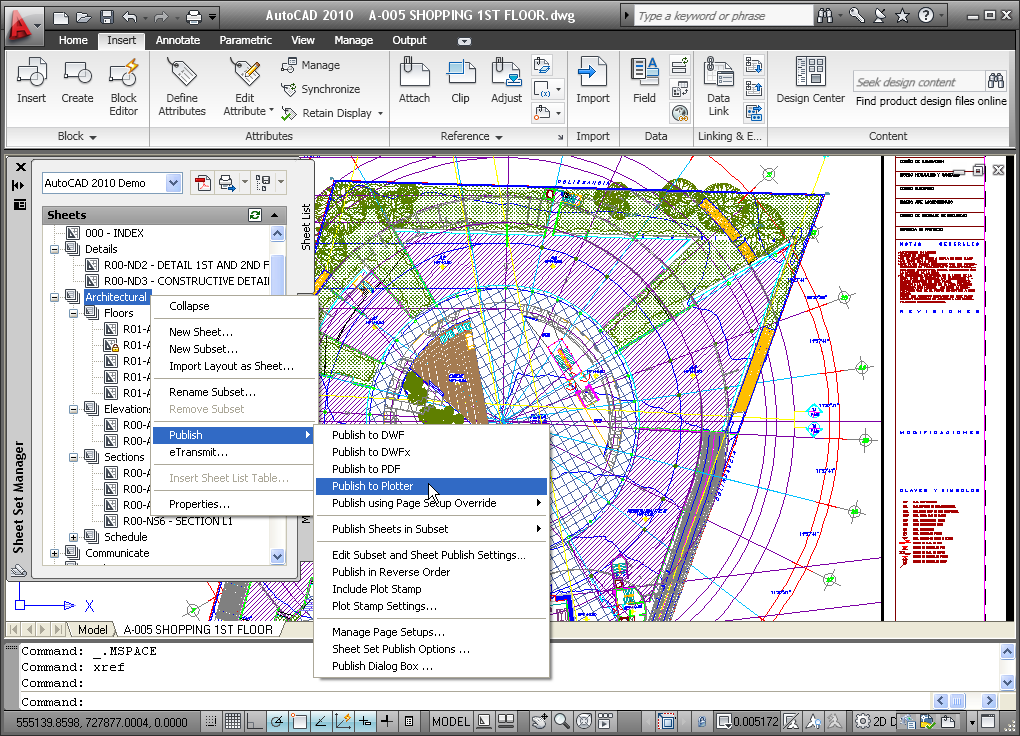Toggle the MODEL space button in the status bar
This screenshot has width=1020, height=736.
pos(450,721)
